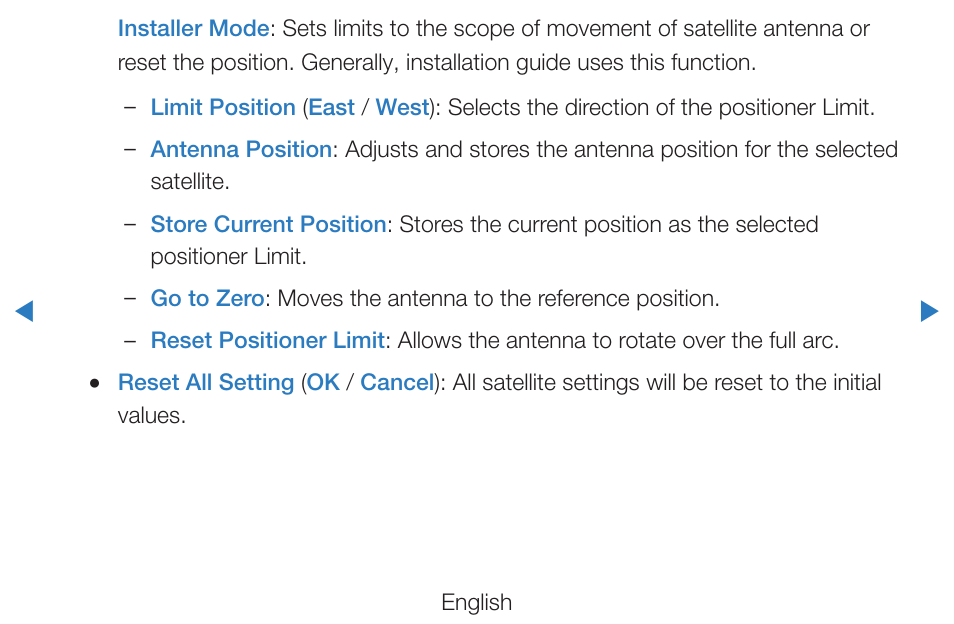Click the East option text
The height and width of the screenshot is (624, 954).
(331, 108)
